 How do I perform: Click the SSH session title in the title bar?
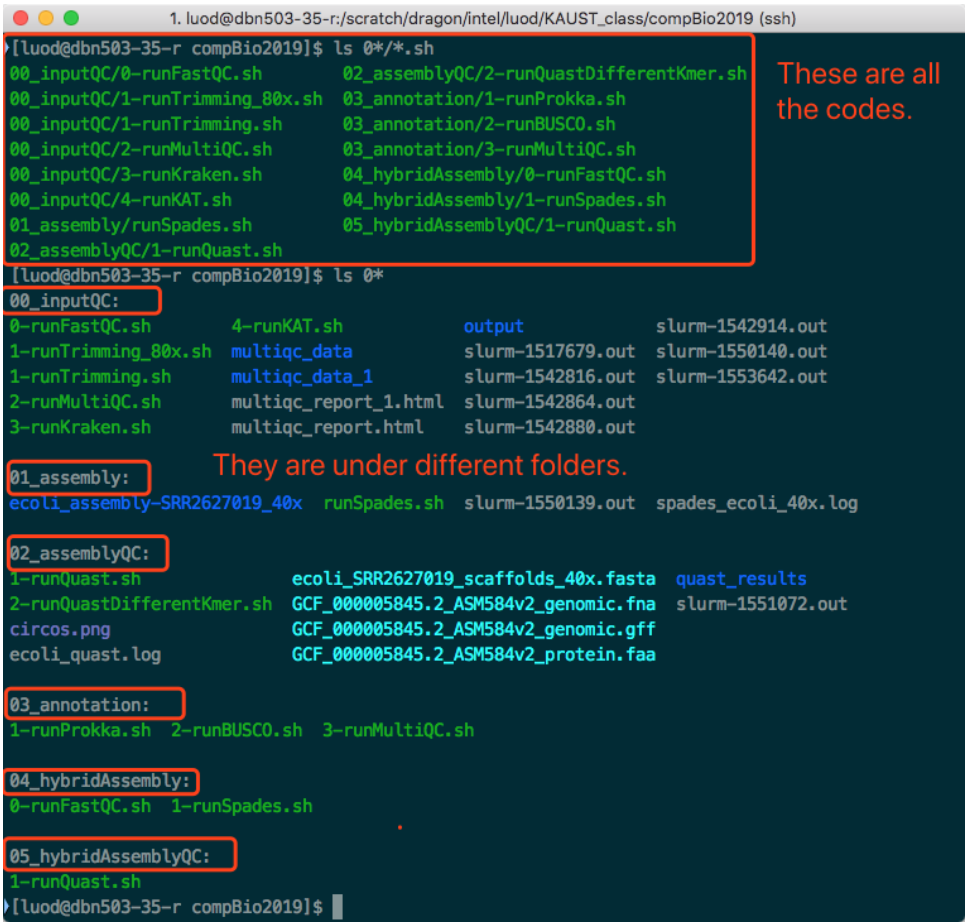coord(484,17)
